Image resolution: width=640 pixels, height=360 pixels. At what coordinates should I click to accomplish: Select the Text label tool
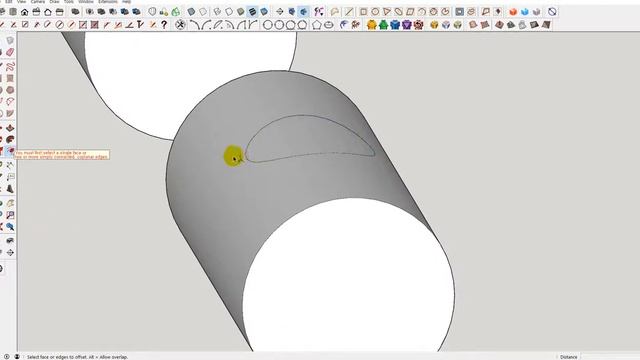(x=10, y=177)
